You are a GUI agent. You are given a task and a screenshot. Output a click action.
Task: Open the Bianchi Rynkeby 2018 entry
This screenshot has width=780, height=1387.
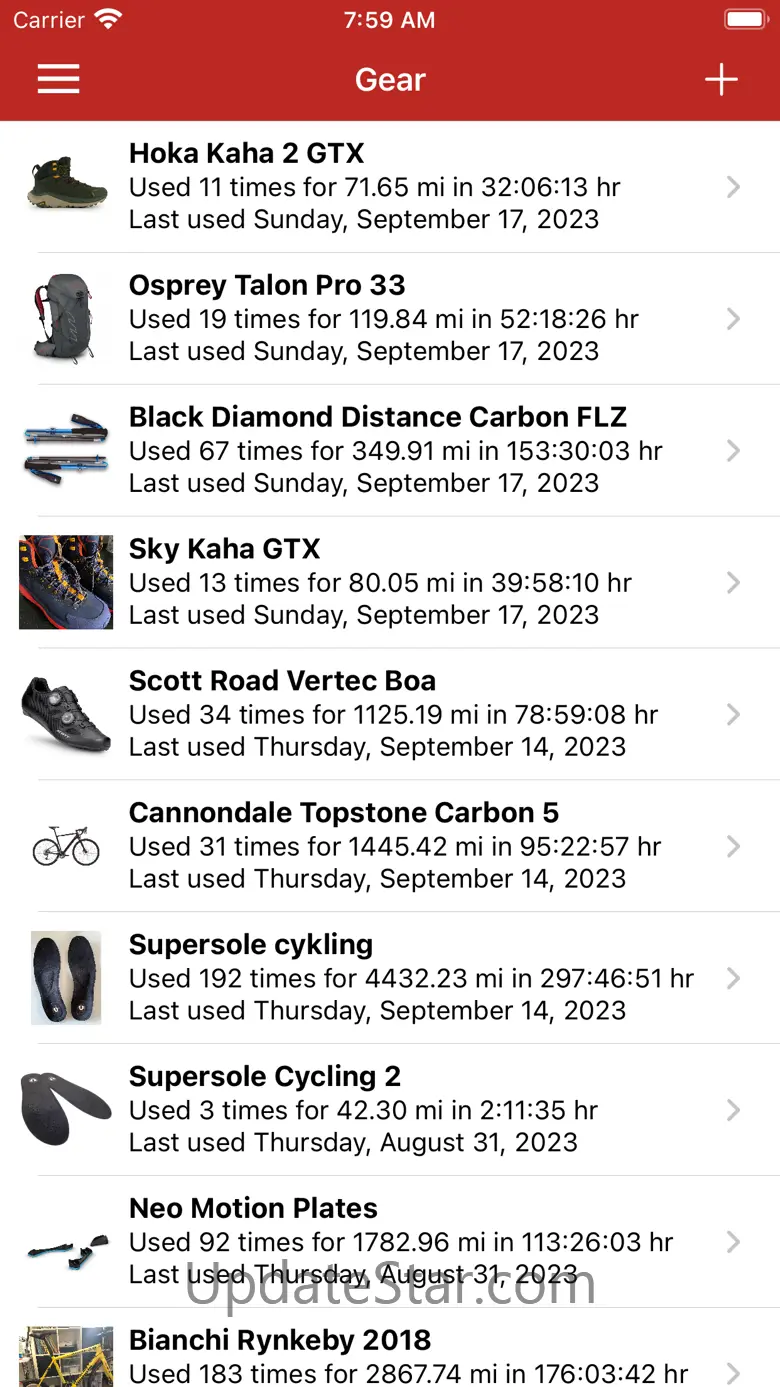click(280, 1341)
